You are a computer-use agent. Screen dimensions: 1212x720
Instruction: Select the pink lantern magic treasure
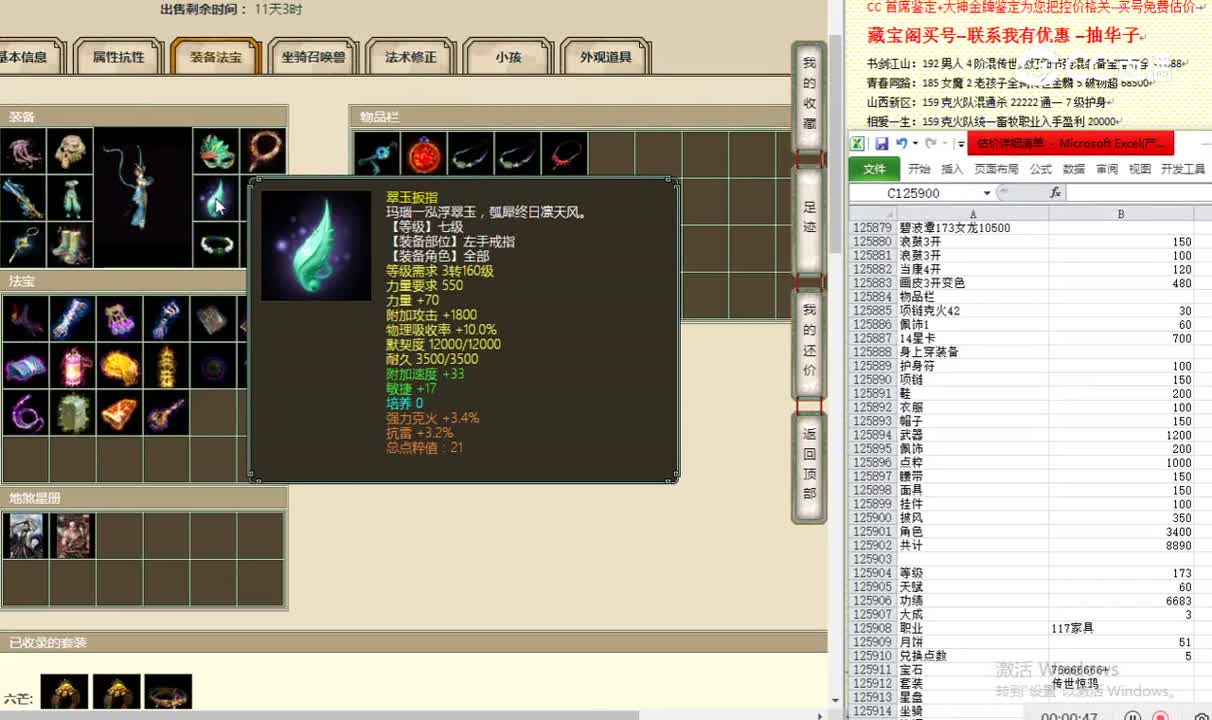[72, 366]
